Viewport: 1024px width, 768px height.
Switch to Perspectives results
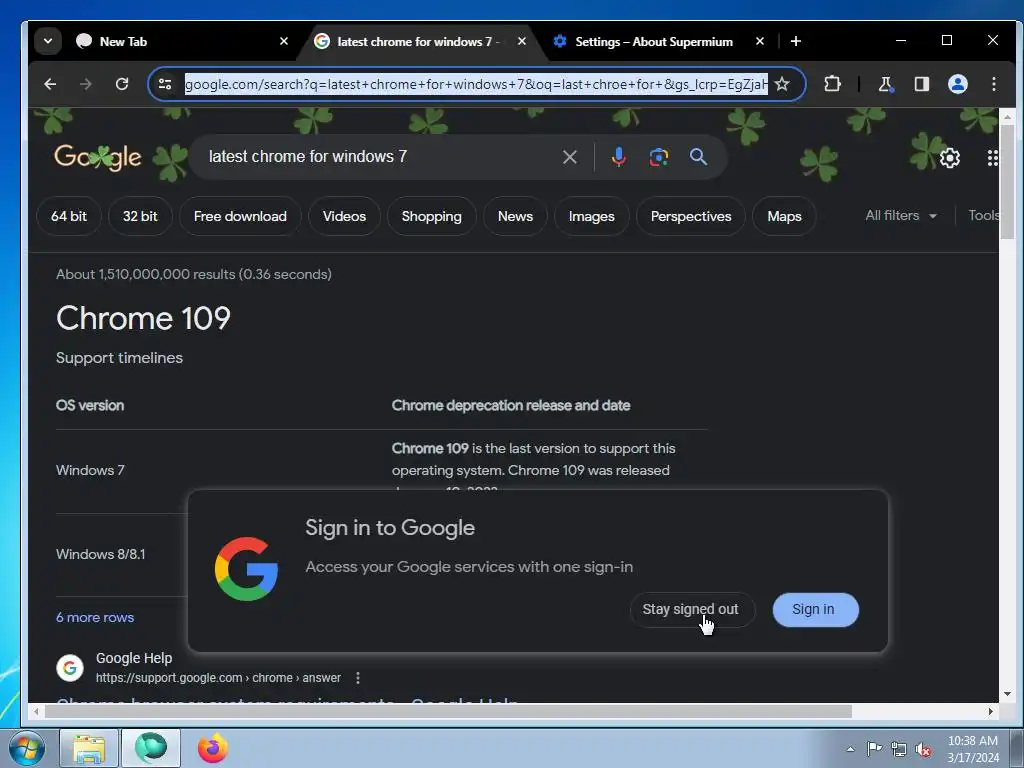point(691,216)
